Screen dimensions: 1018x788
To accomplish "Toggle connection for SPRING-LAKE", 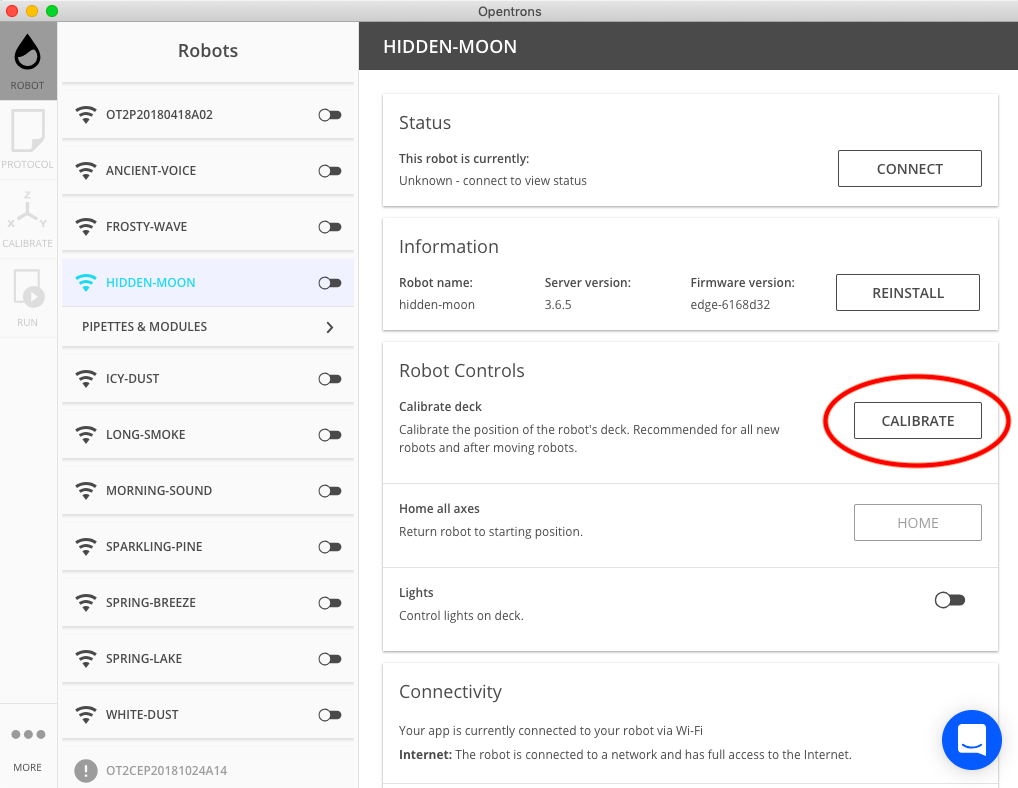I will pyautogui.click(x=330, y=658).
